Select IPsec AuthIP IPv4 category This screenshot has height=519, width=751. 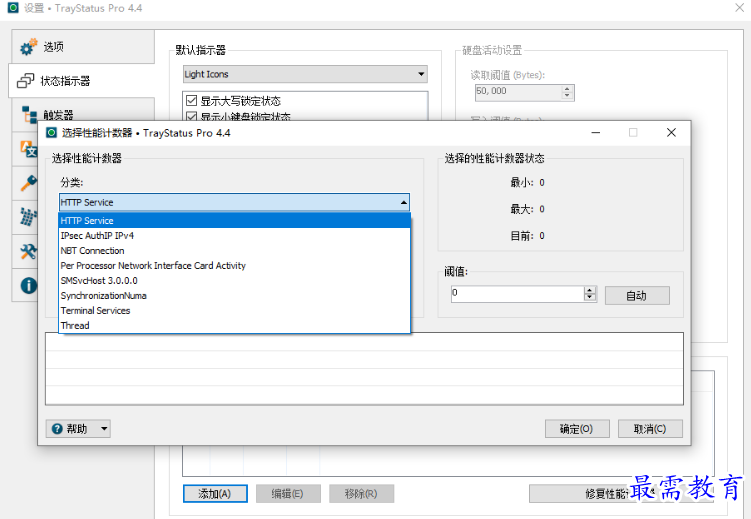click(235, 236)
